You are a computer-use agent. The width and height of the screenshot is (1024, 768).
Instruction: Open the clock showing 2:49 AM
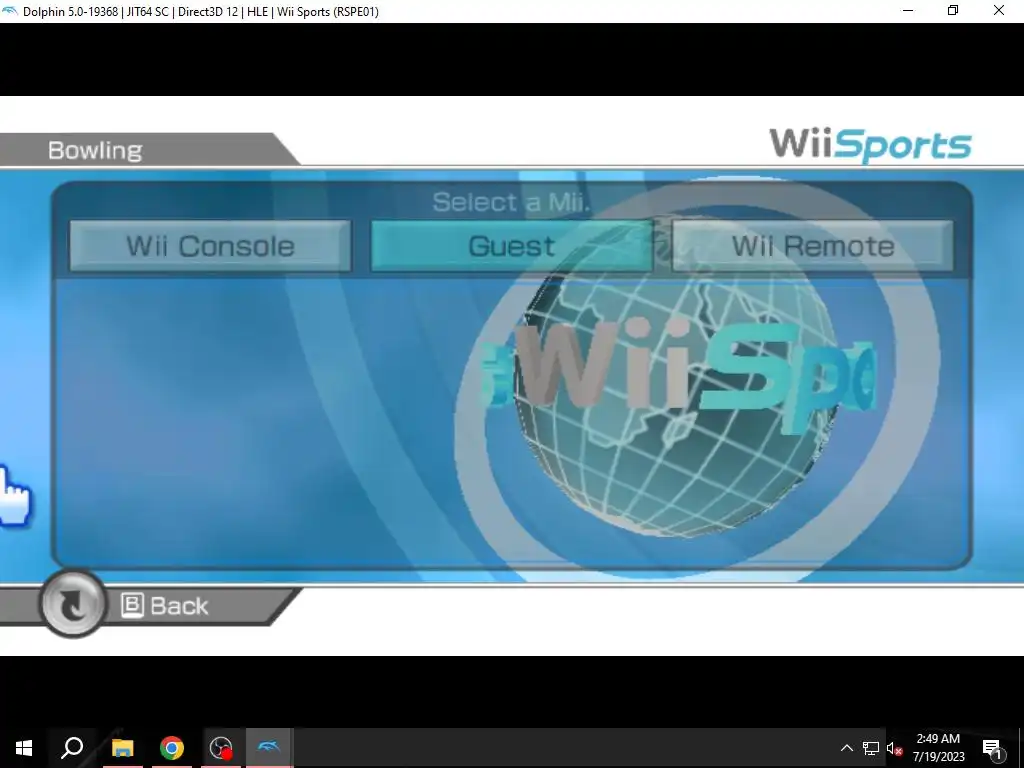pyautogui.click(x=938, y=748)
